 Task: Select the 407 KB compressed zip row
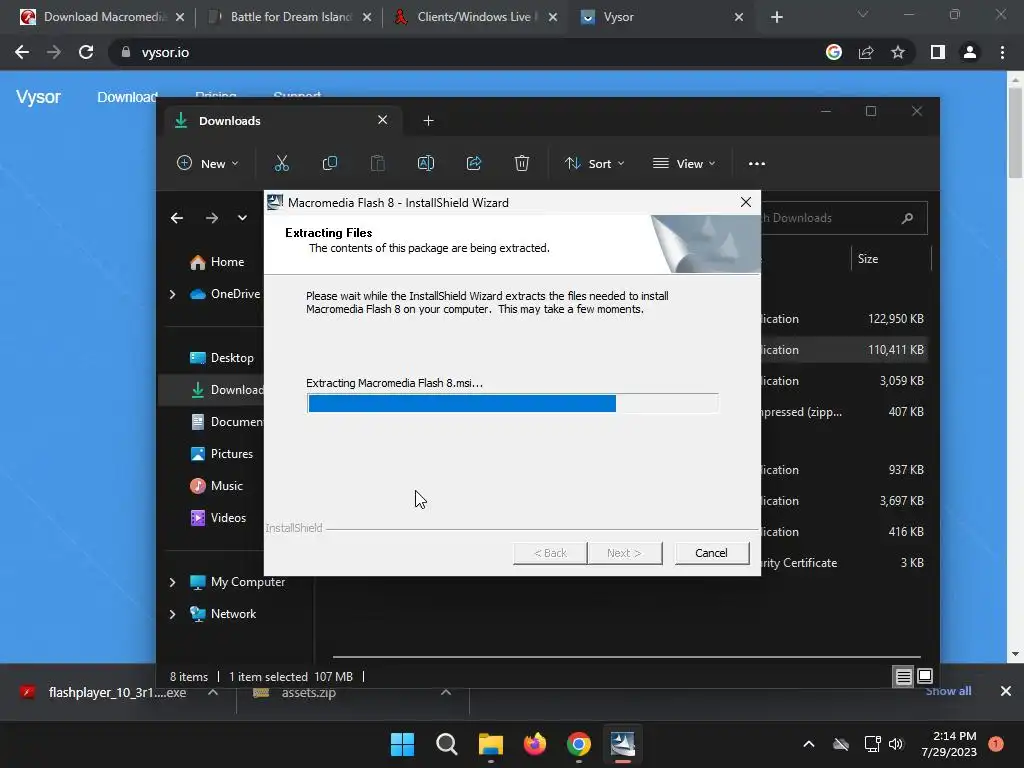coord(844,412)
